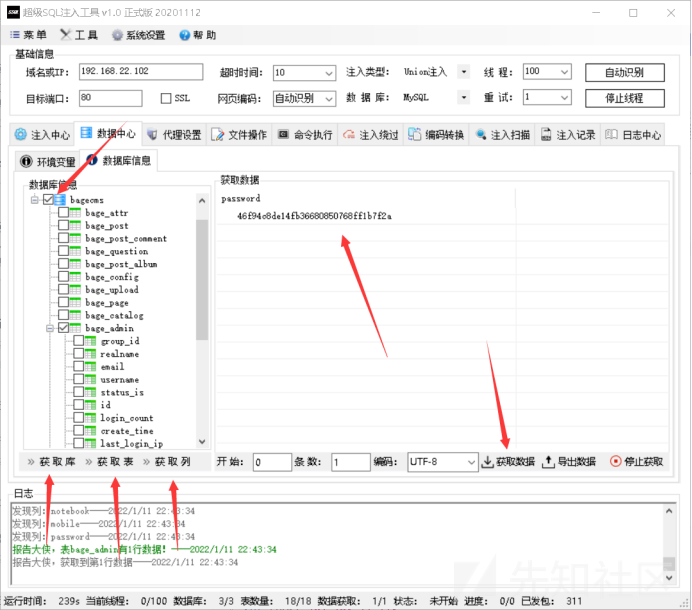
Task: Click the 命令执行 terminal icon
Action: tap(283, 134)
